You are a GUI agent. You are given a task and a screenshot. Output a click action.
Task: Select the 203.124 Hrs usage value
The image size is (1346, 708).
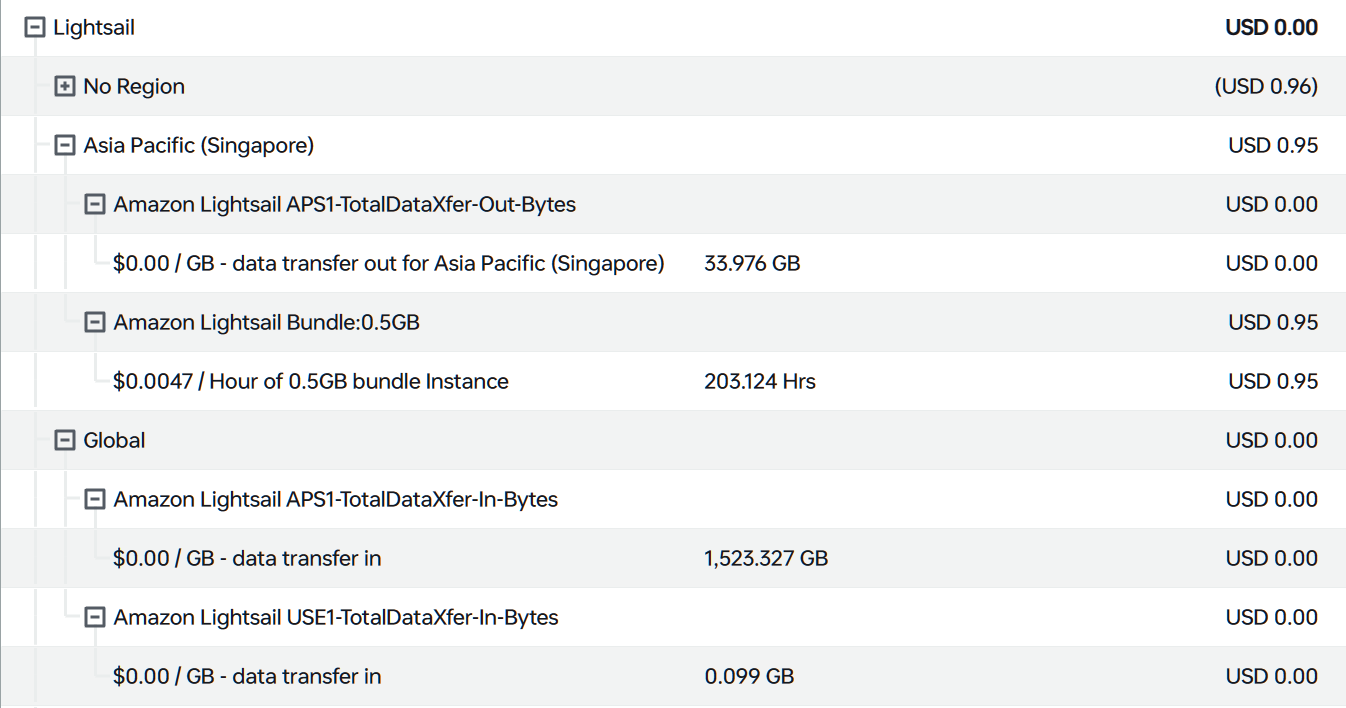[x=759, y=382]
